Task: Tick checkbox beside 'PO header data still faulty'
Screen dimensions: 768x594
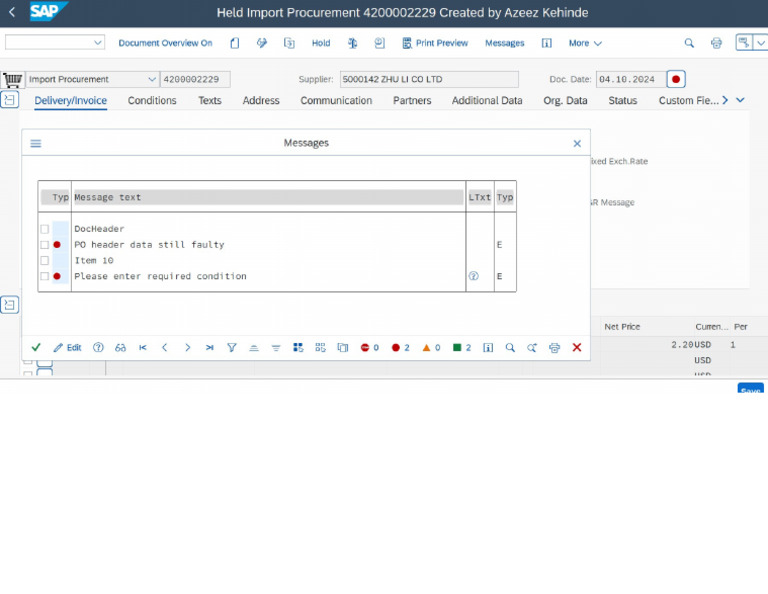Action: click(x=44, y=245)
